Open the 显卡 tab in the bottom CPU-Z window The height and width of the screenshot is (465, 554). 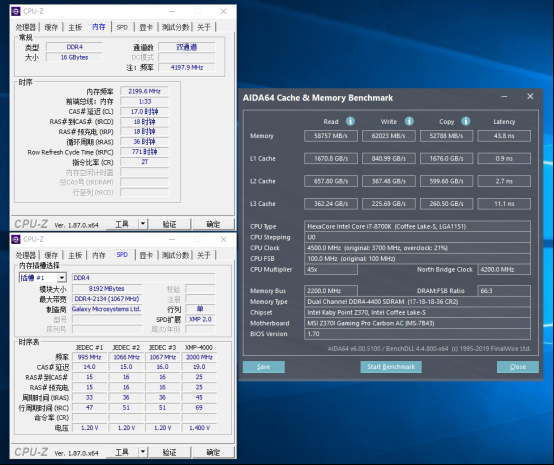coord(146,255)
